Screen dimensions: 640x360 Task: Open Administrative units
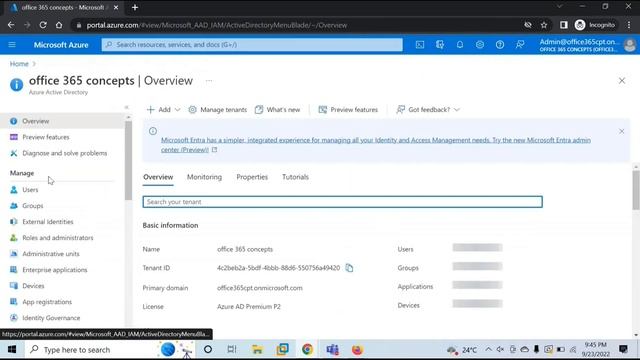tap(51, 254)
